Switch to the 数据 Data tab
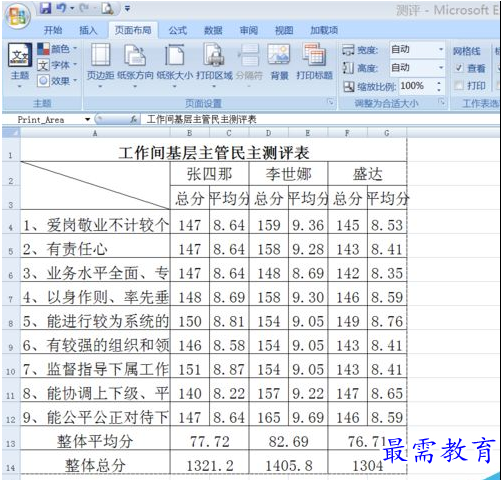This screenshot has height=482, width=504. tap(213, 30)
